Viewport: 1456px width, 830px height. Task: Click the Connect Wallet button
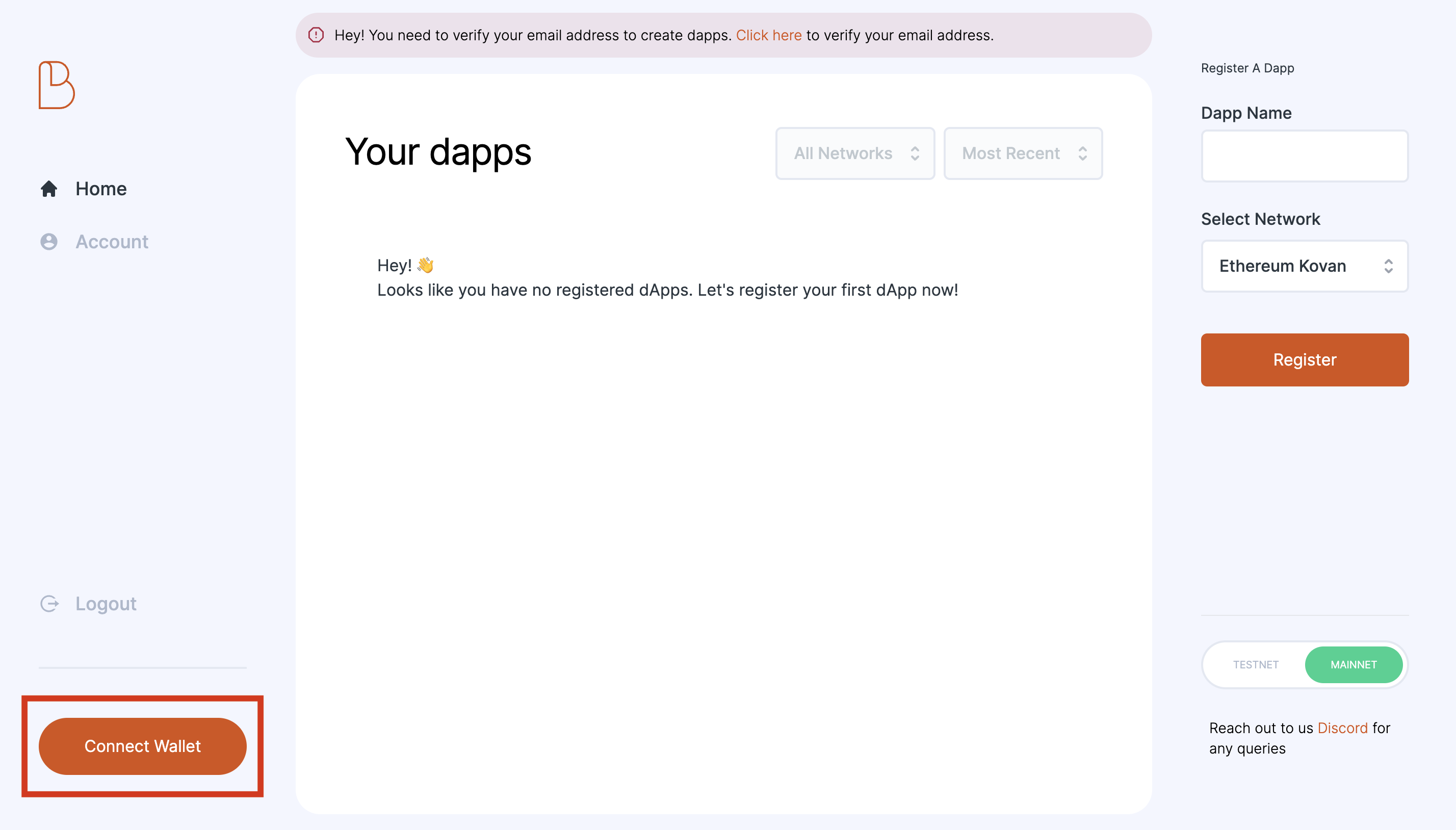pos(142,746)
